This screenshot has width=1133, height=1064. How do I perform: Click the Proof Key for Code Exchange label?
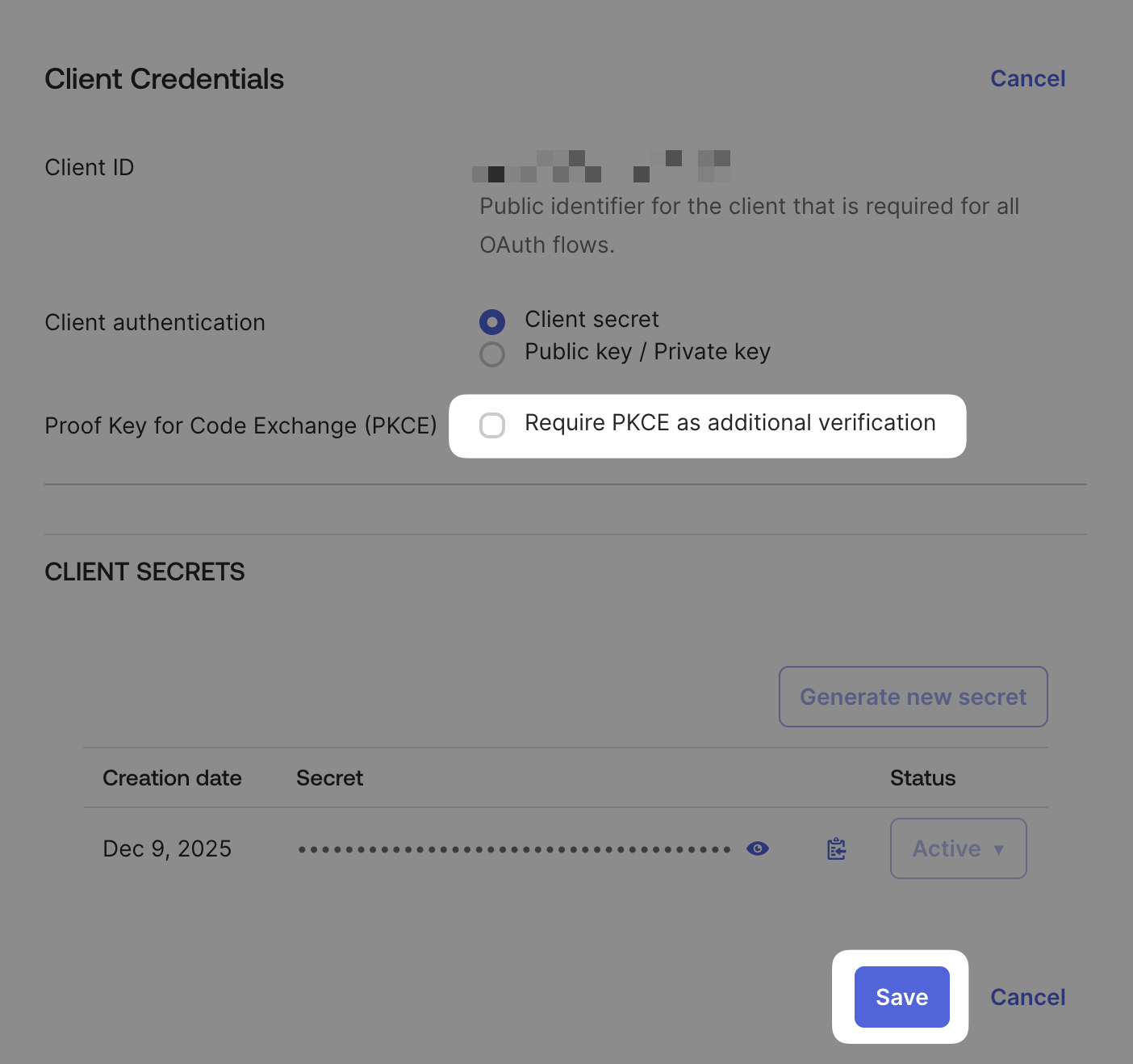click(240, 425)
